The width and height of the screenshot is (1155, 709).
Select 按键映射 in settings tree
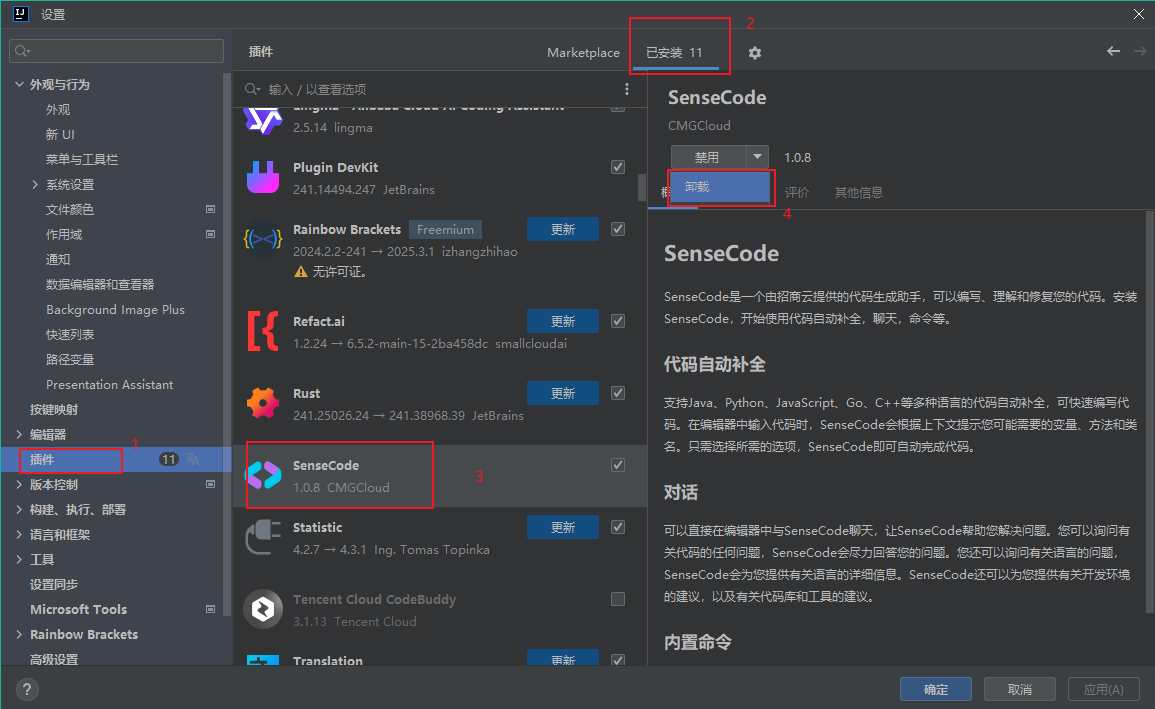54,409
